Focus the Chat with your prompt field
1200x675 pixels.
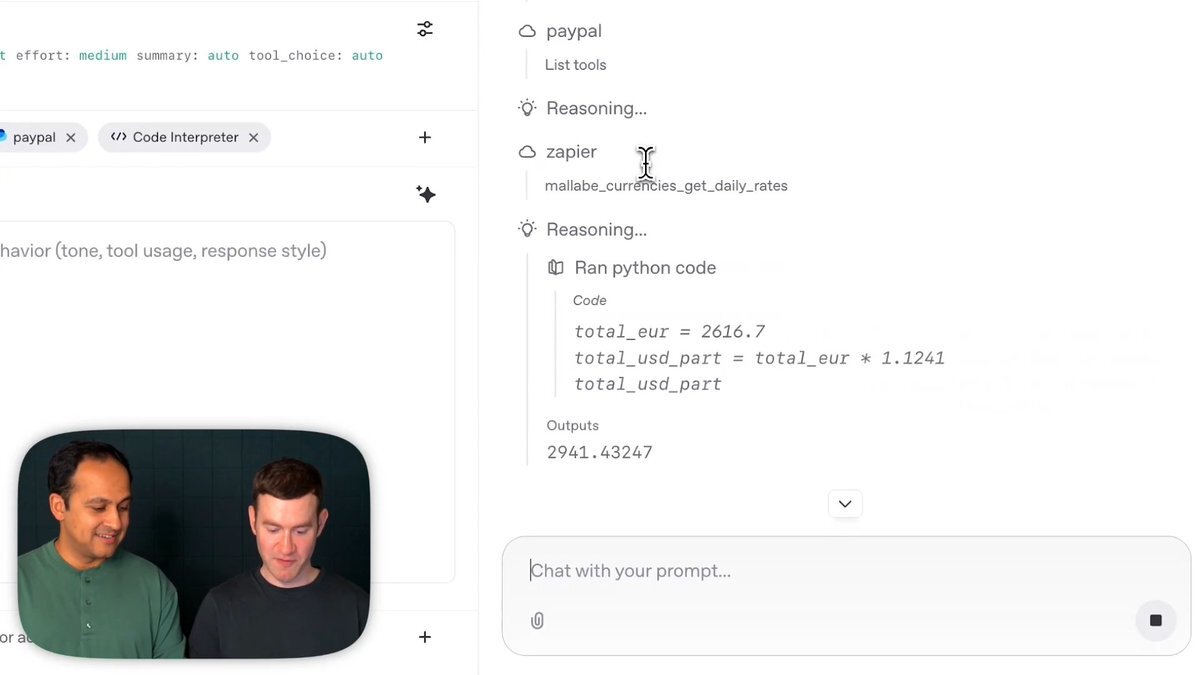[845, 571]
